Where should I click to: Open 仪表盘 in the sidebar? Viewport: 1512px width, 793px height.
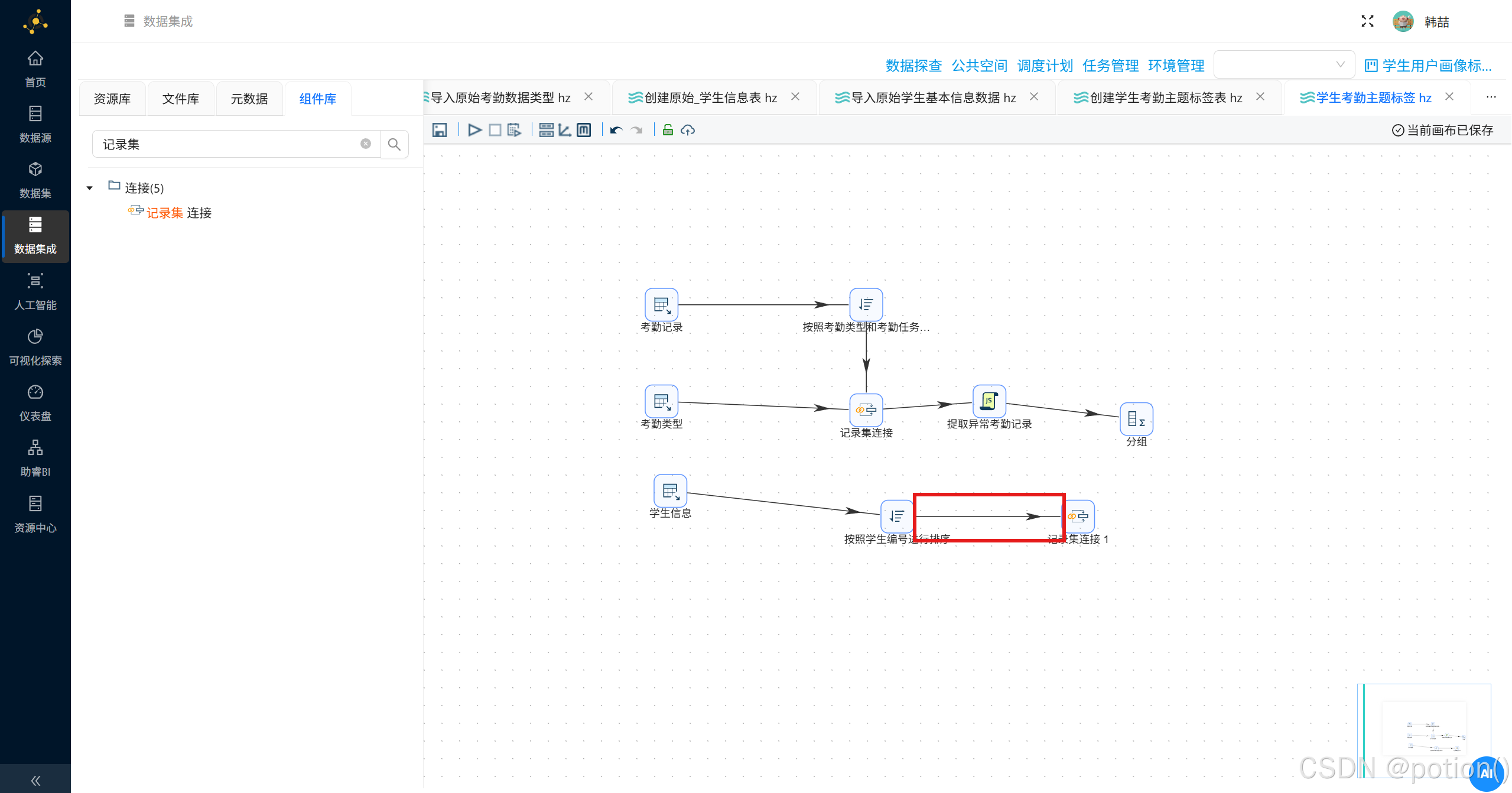(35, 402)
